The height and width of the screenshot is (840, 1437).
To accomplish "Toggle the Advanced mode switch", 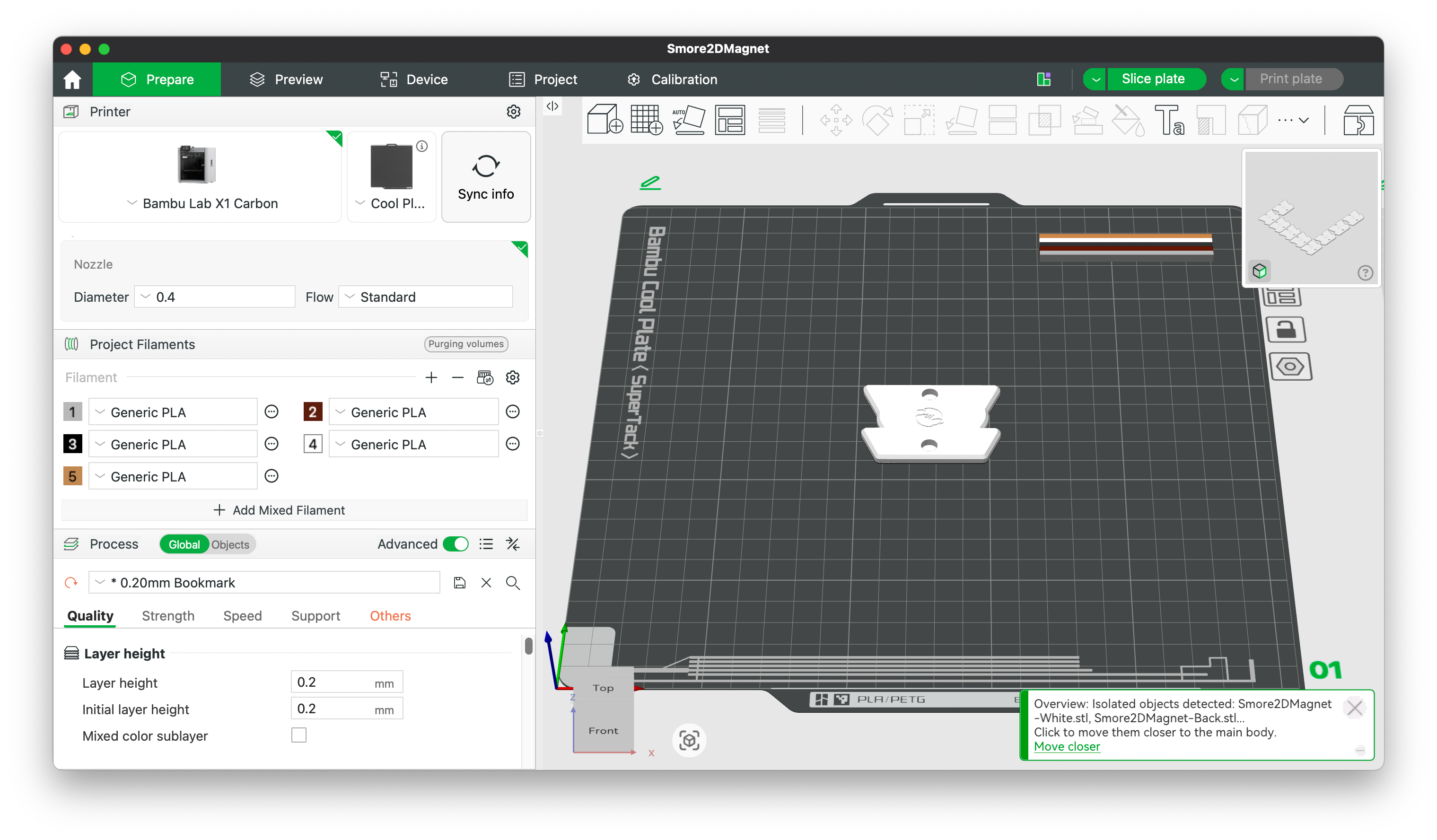I will [455, 544].
